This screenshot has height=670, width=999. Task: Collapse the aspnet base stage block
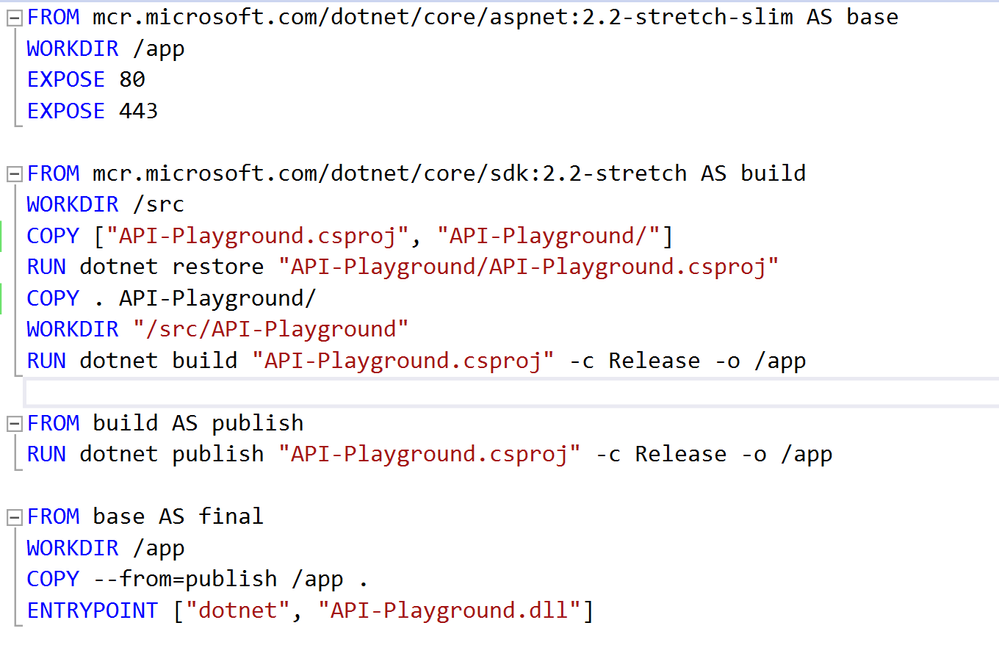(14, 18)
